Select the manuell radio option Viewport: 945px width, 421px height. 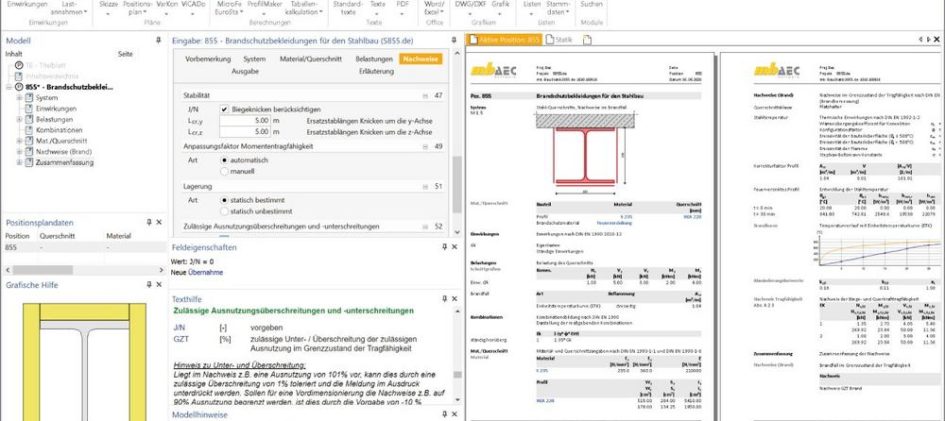[224, 172]
